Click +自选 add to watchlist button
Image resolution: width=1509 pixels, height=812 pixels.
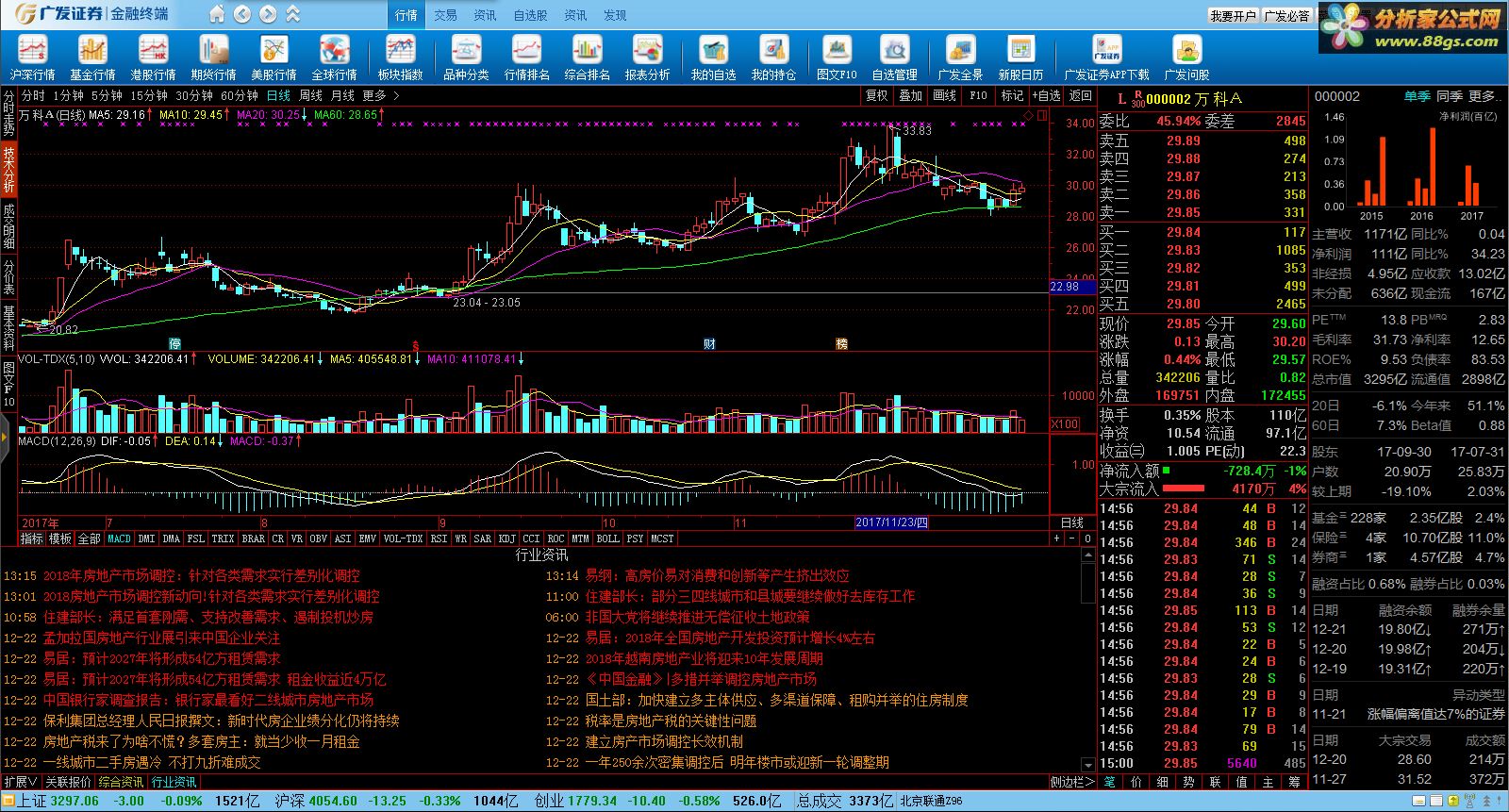1046,95
